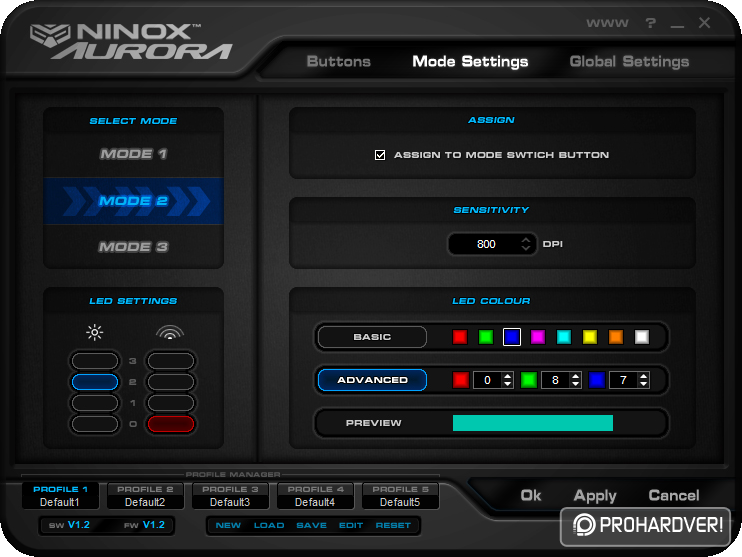Increase the red colour value

[x=508, y=376]
